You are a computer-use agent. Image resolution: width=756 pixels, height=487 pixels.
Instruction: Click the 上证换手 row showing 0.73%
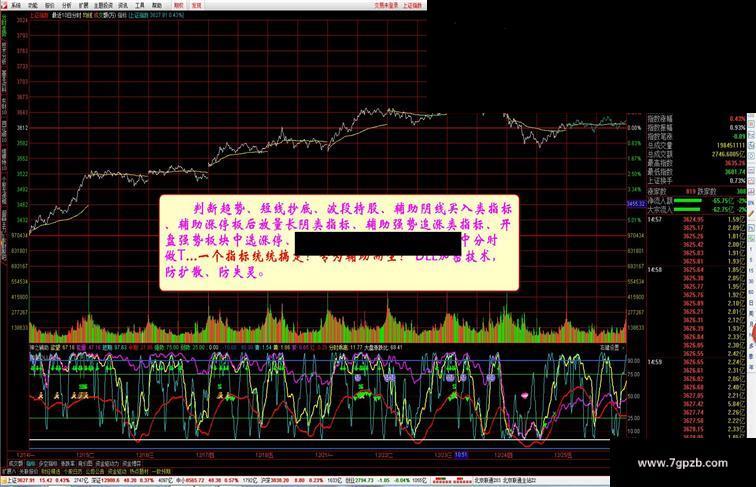point(696,181)
